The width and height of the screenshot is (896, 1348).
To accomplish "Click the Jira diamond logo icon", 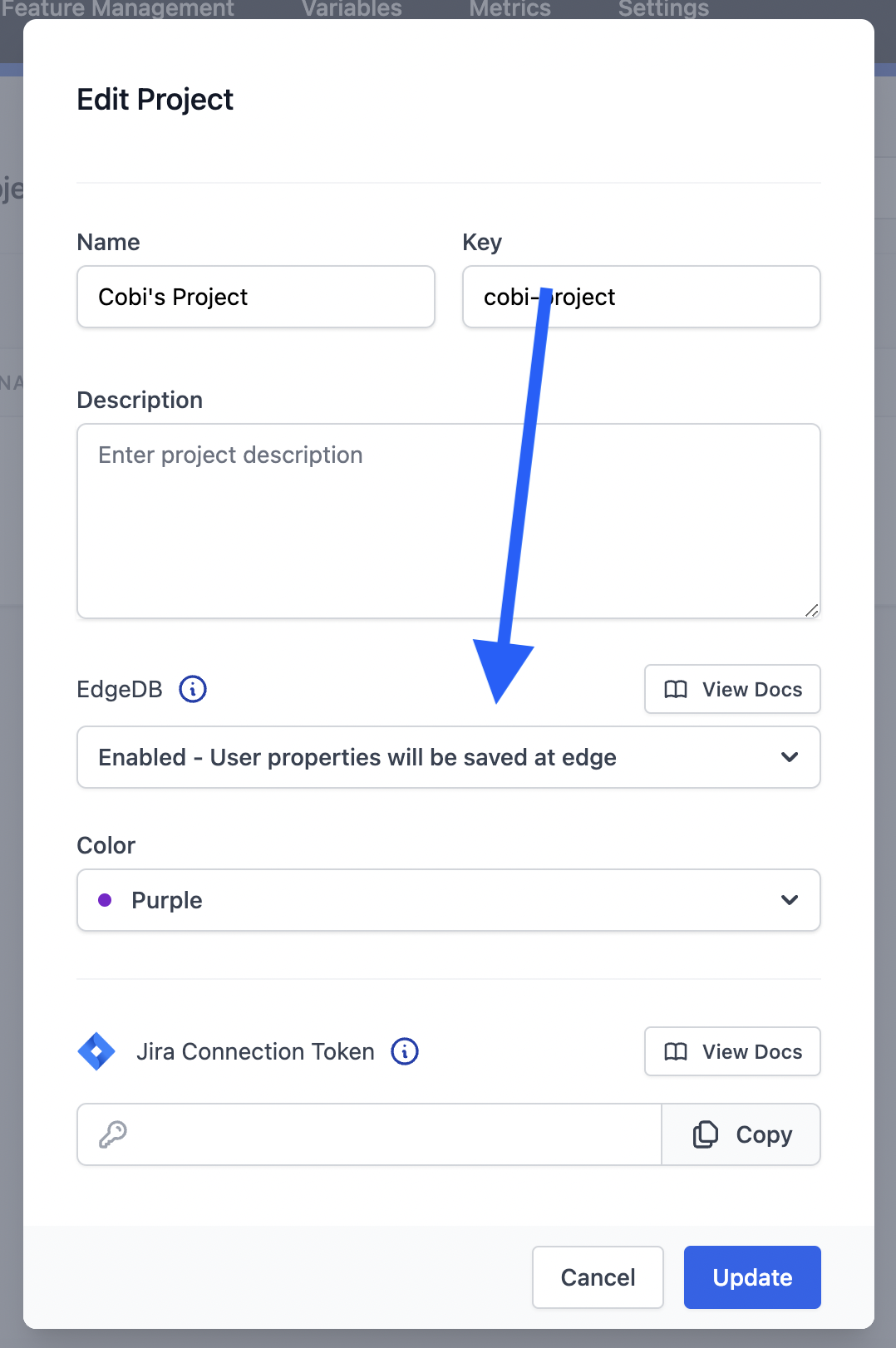I will tap(96, 1051).
